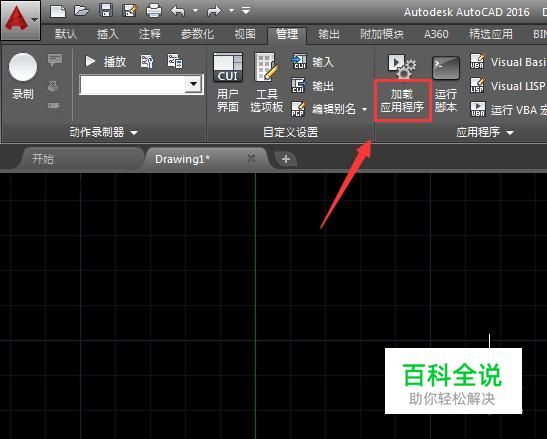Add a new drawing tab with plus
This screenshot has width=547, height=439.
(x=286, y=159)
